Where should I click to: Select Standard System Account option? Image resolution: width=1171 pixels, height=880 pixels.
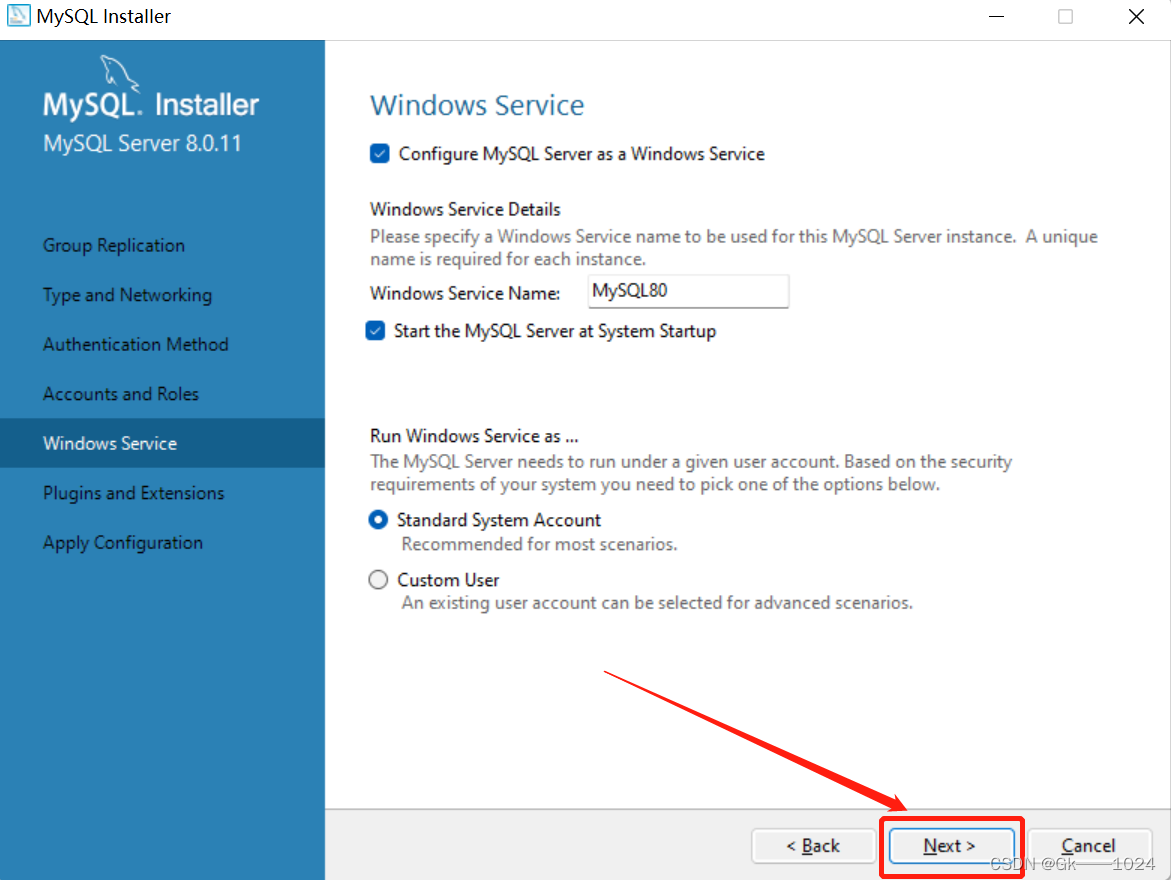click(x=379, y=520)
